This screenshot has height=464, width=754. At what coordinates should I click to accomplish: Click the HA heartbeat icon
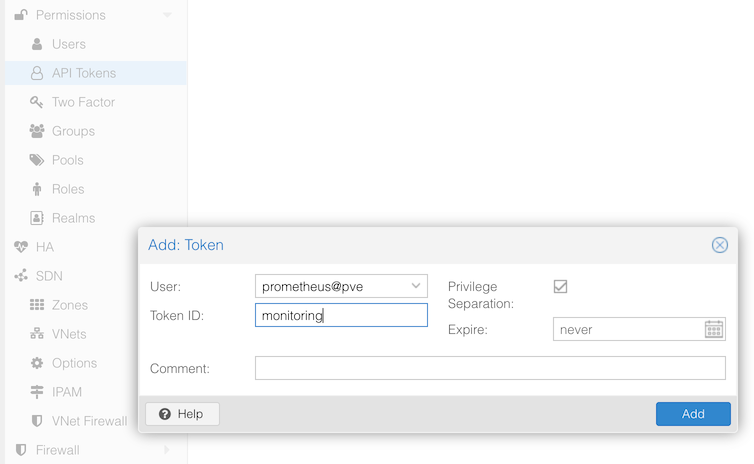point(21,247)
